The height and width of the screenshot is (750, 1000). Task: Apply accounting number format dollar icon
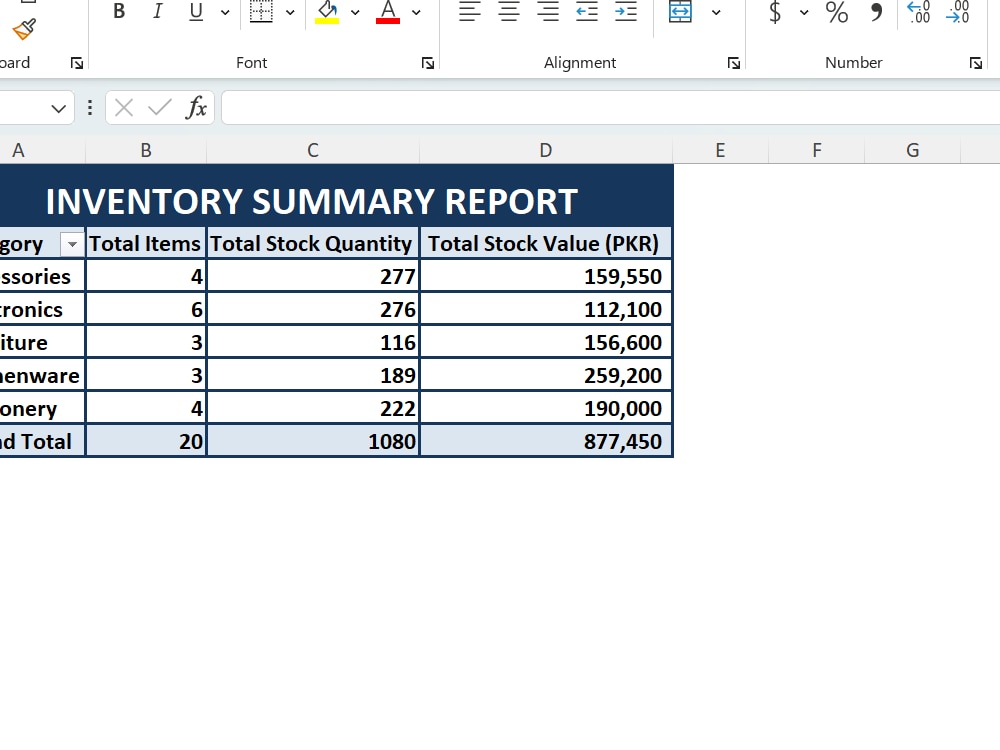(x=775, y=11)
